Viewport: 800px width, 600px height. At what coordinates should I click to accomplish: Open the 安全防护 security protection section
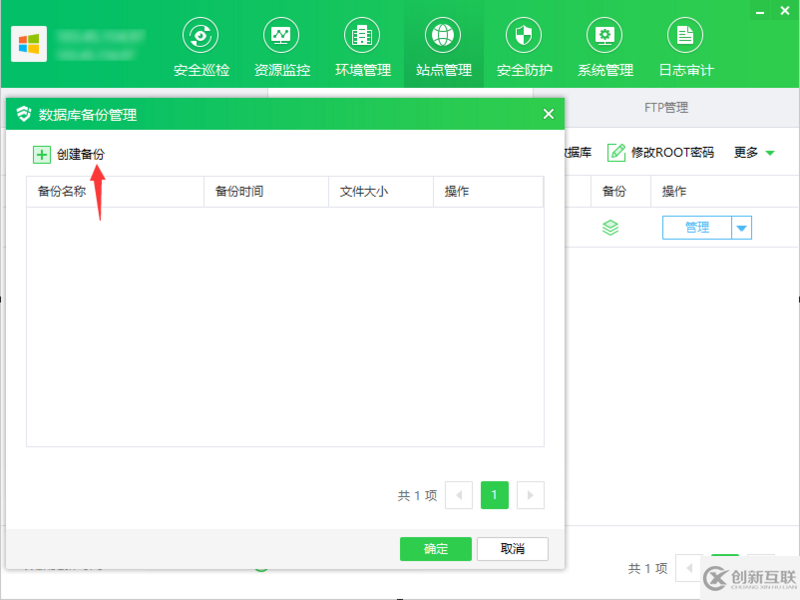click(524, 47)
